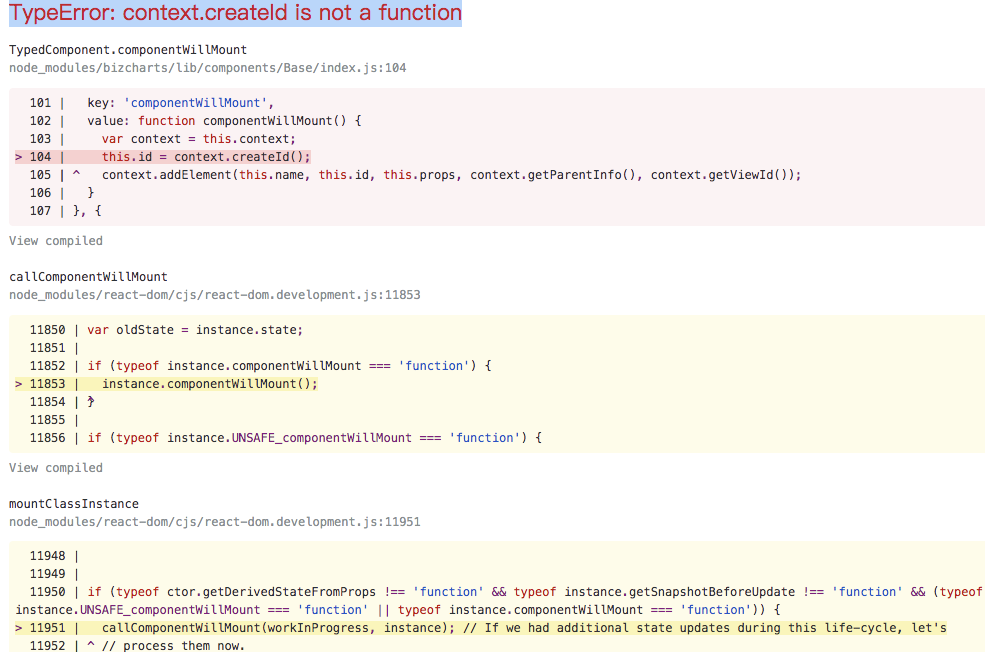985x652 pixels.
Task: Click the empty code line numbered 11949
Action: pyautogui.click(x=54, y=573)
